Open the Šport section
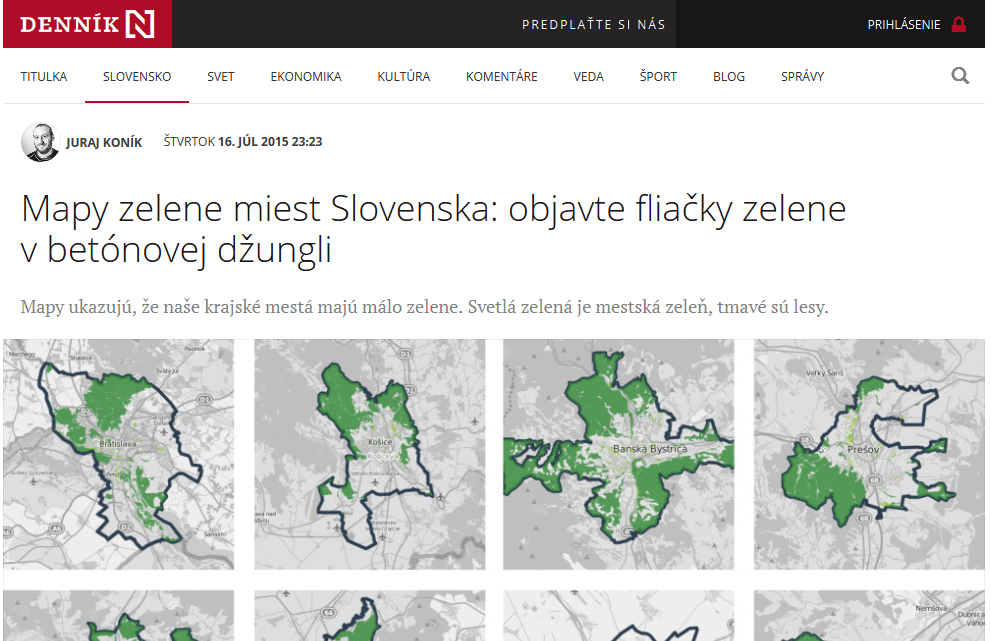 (x=658, y=76)
